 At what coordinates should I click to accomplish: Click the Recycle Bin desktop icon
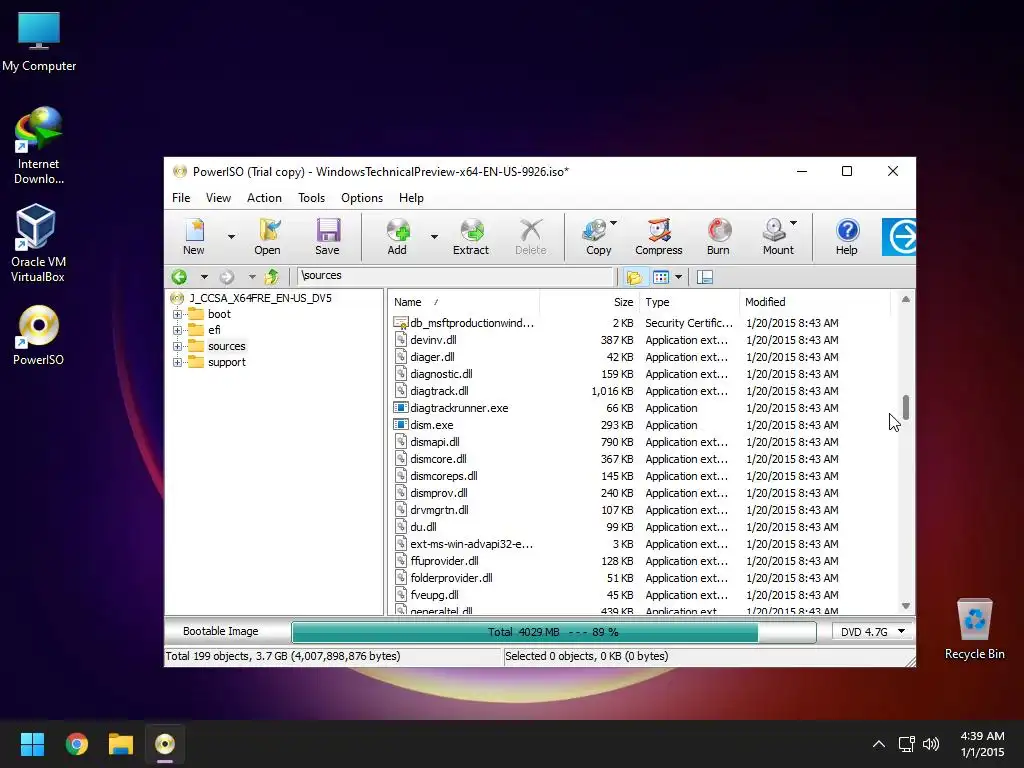(x=974, y=629)
